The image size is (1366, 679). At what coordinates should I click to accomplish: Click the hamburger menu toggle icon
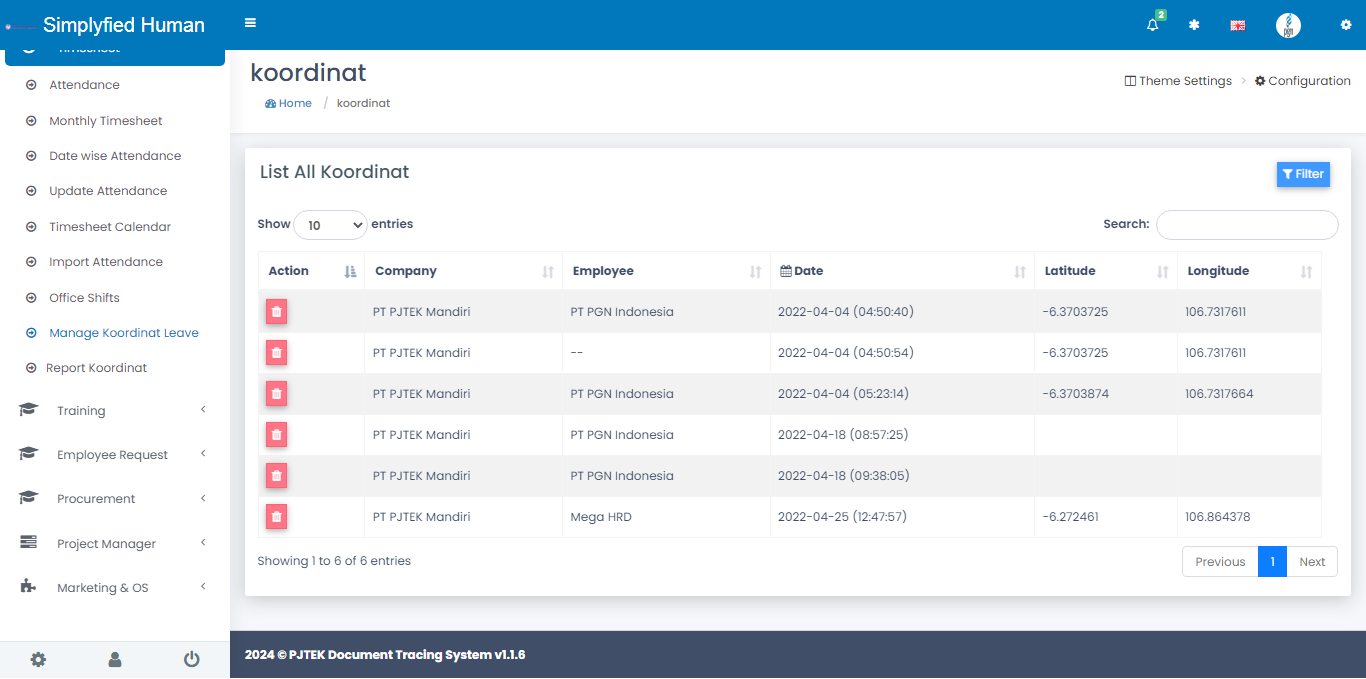(x=250, y=23)
